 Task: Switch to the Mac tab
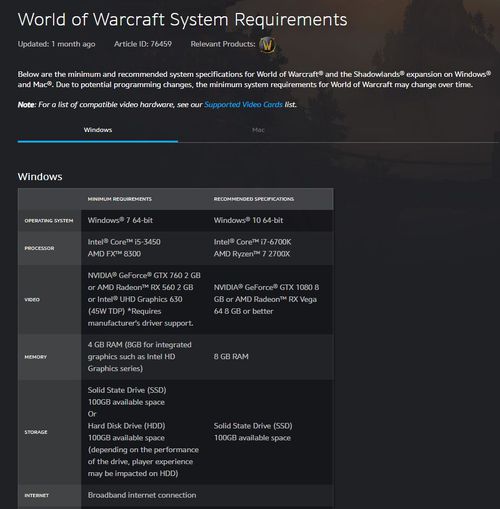258,130
